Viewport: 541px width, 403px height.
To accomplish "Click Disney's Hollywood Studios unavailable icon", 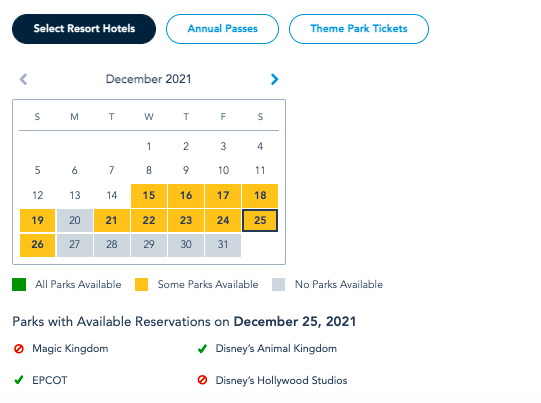I will pyautogui.click(x=202, y=380).
